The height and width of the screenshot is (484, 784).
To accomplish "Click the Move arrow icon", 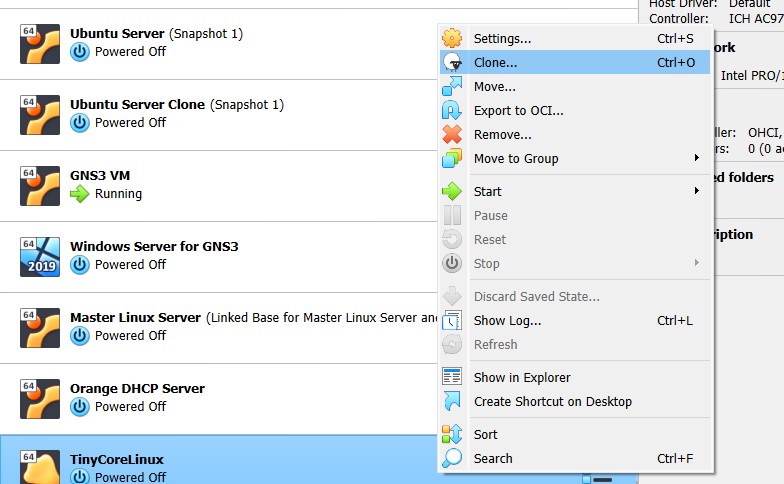I will (x=452, y=86).
